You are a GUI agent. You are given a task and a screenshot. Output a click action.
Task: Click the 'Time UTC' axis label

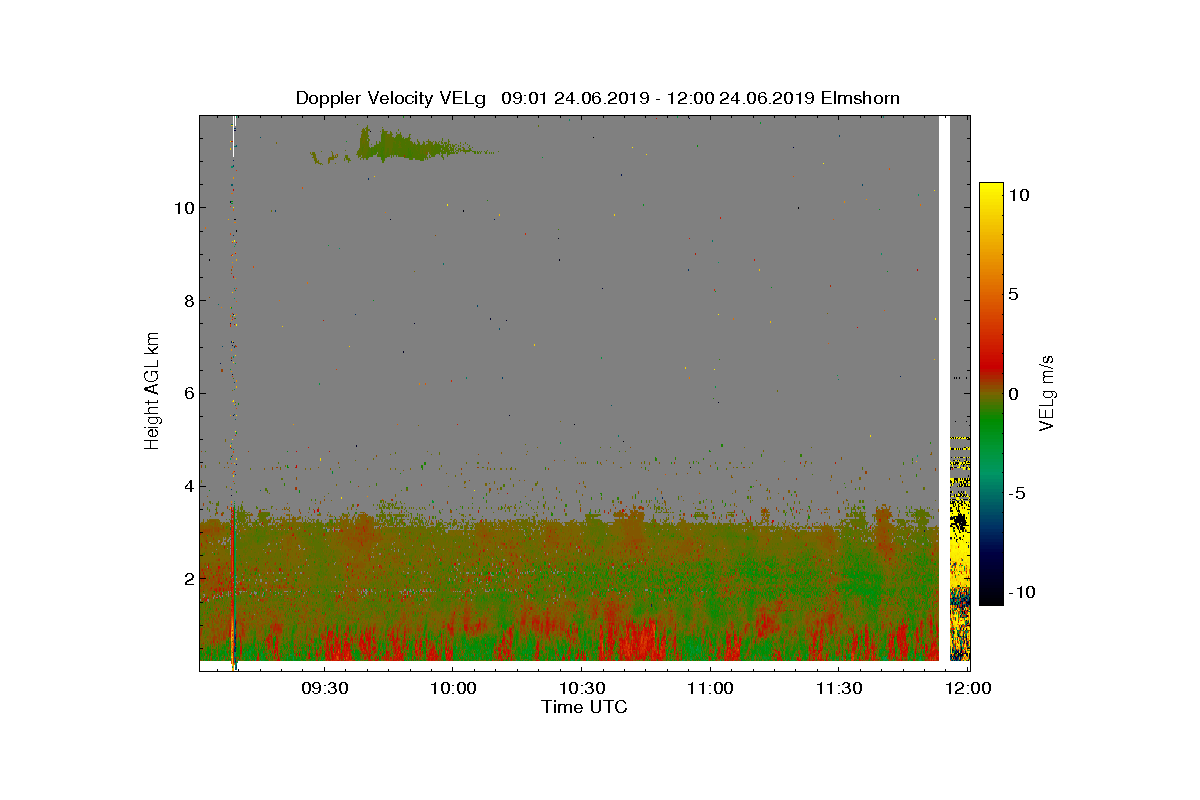pyautogui.click(x=584, y=707)
